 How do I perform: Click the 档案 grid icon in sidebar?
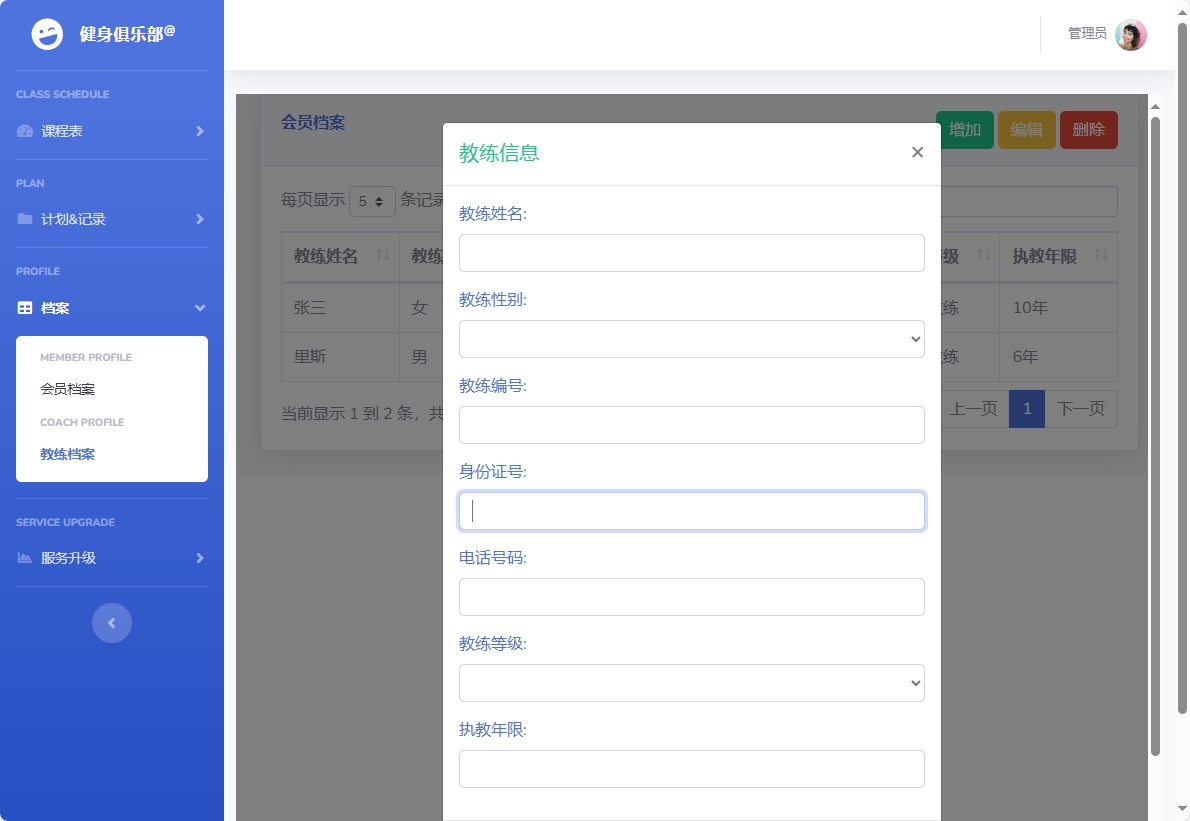24,308
